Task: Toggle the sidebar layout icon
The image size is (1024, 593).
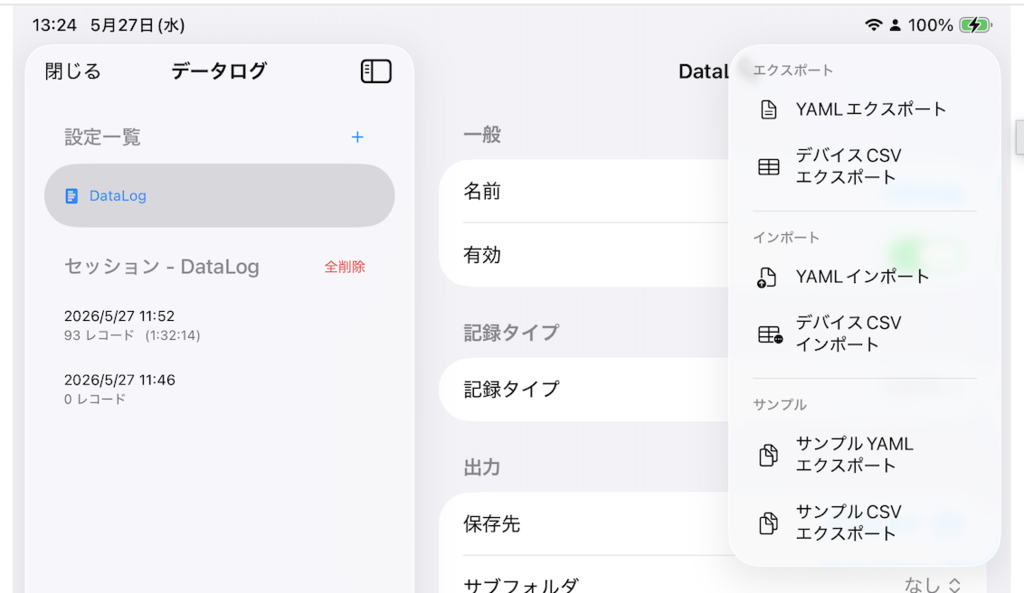Action: [376, 71]
